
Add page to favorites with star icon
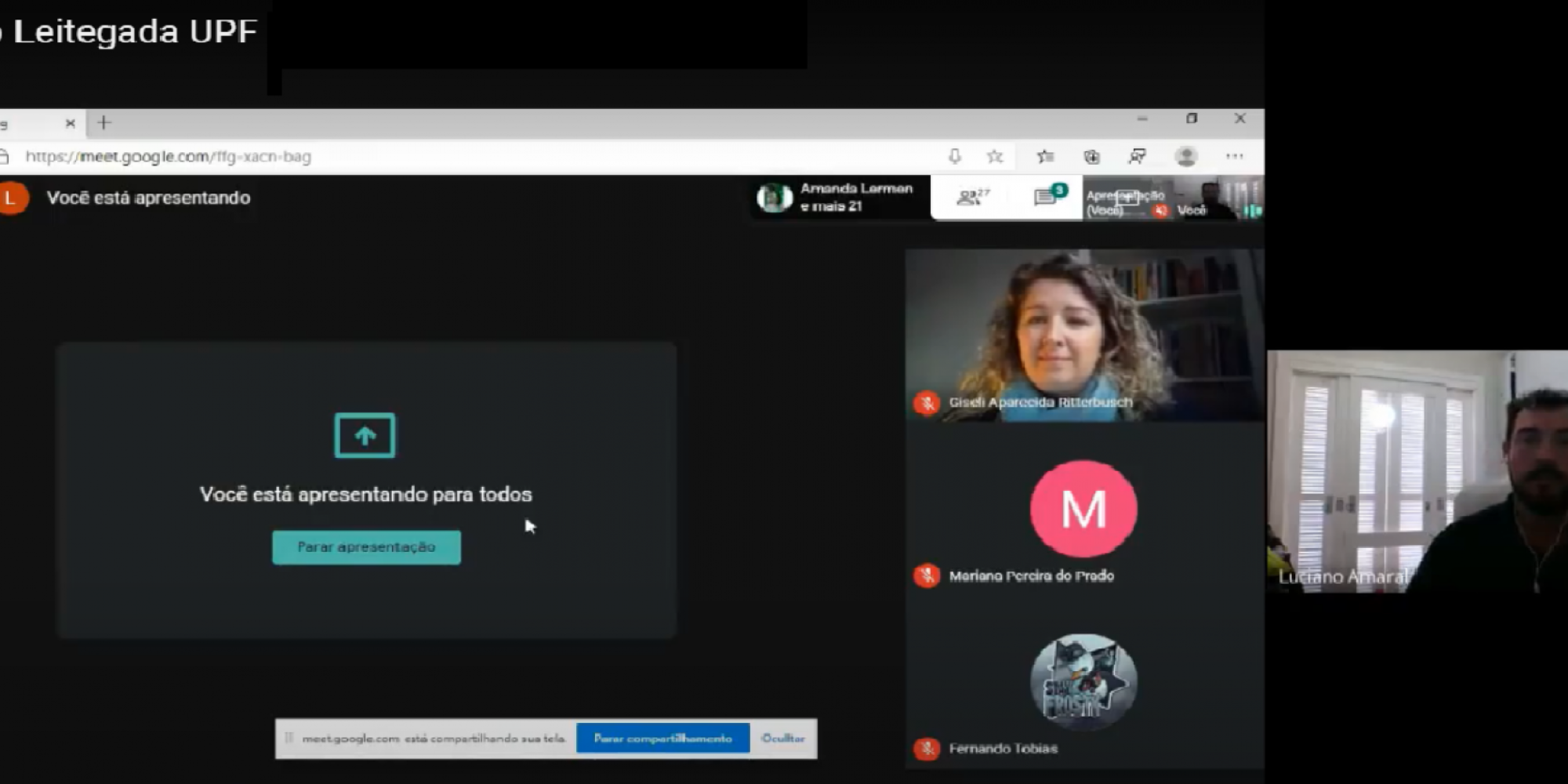pos(995,157)
